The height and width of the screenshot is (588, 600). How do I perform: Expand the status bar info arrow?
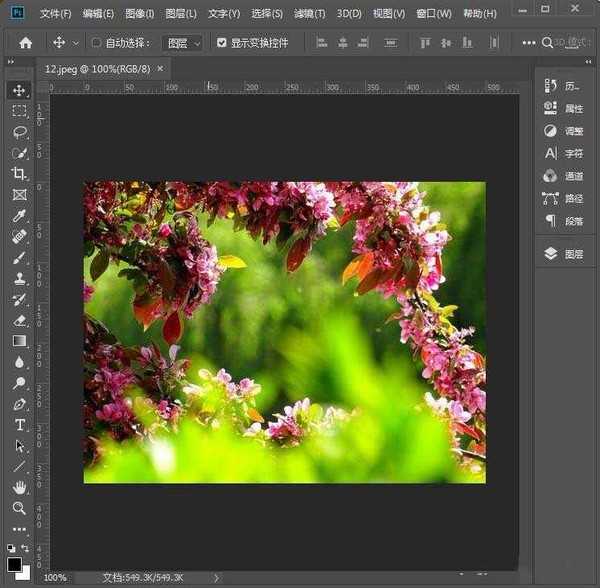click(217, 578)
